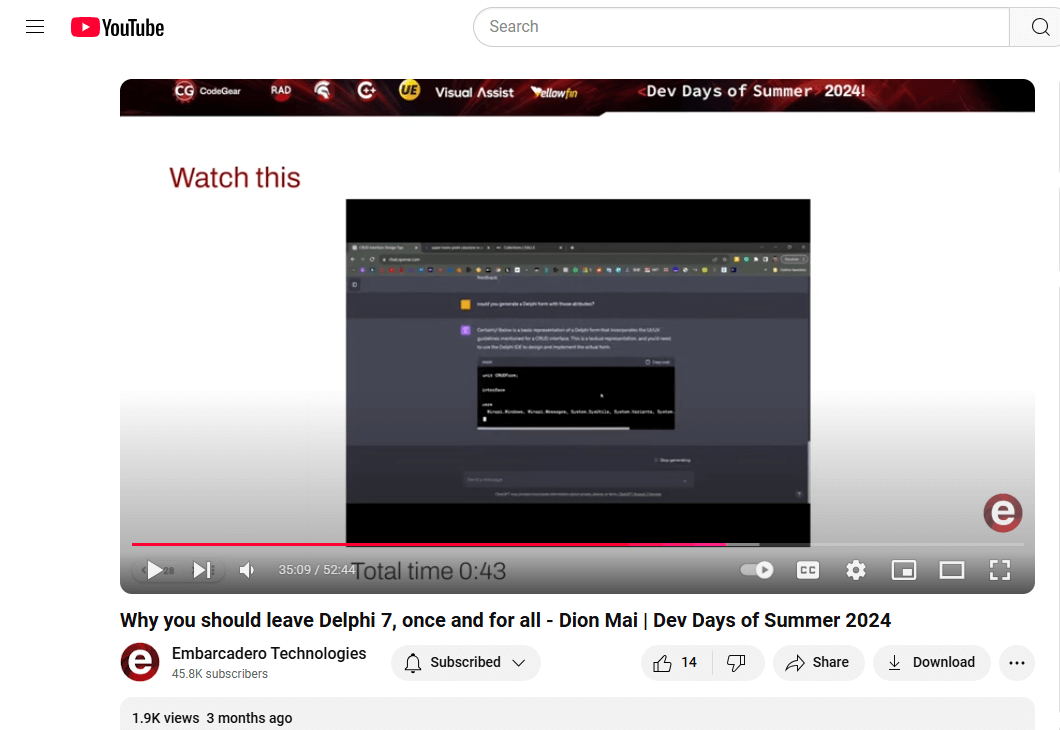Click the 45.8K subscribers text

coord(220,674)
